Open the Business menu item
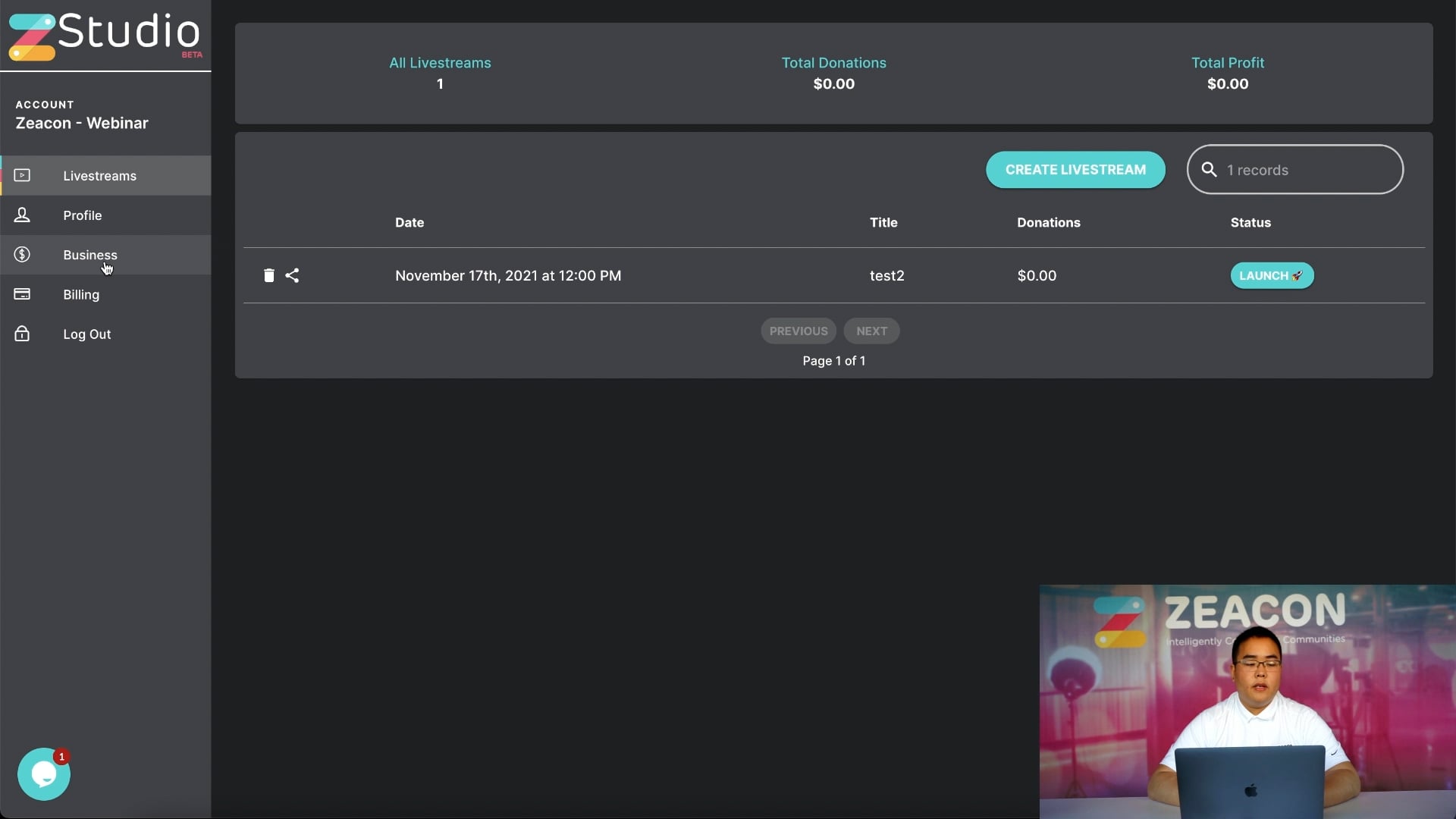 pyautogui.click(x=105, y=255)
